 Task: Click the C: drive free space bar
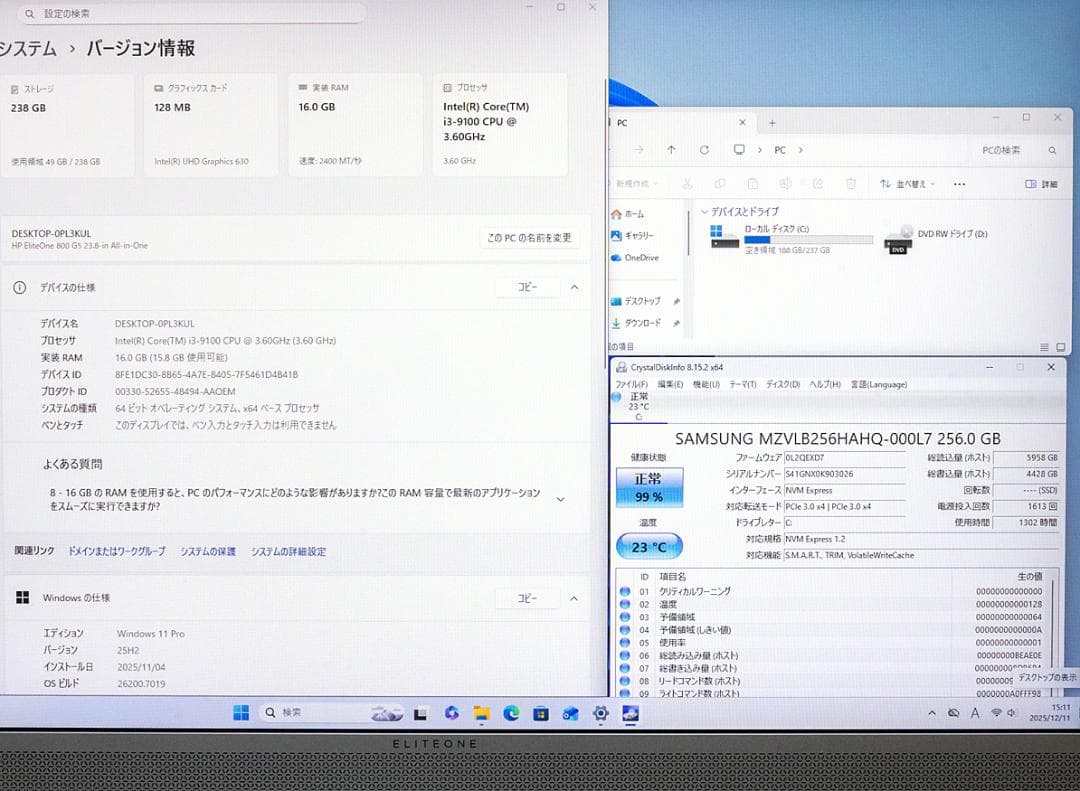[x=808, y=238]
